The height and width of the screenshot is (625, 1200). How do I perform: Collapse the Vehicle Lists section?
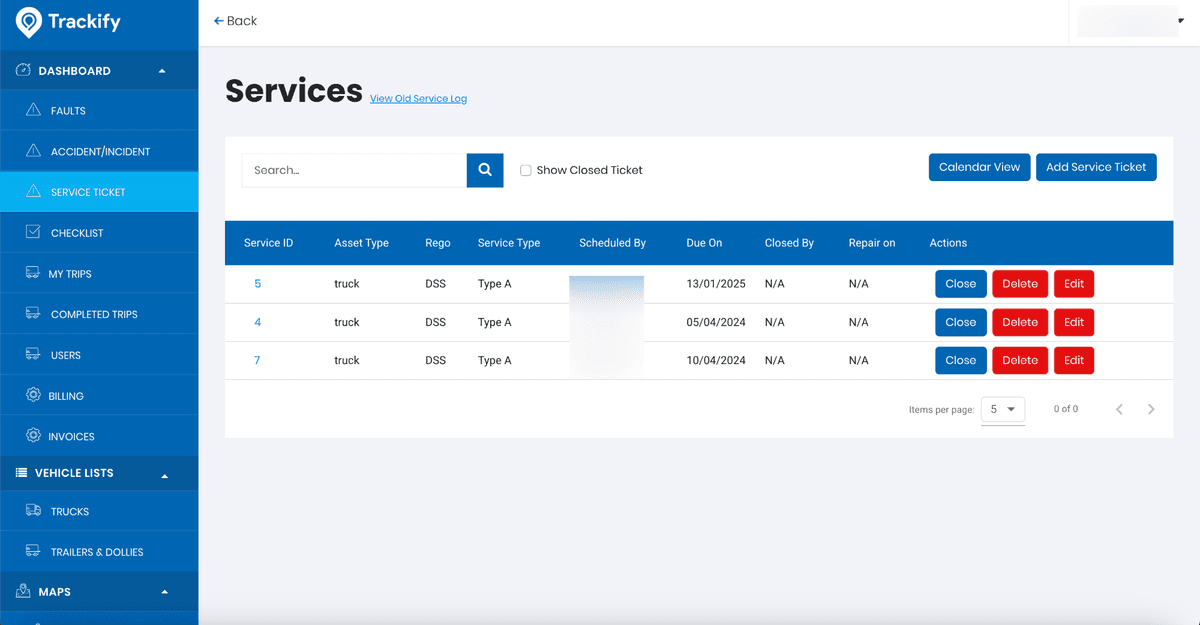(164, 474)
